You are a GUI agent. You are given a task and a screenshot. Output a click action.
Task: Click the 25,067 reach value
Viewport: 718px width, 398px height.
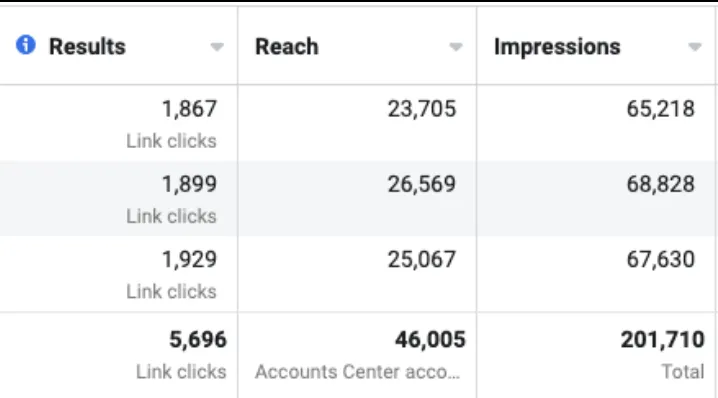[x=422, y=259]
